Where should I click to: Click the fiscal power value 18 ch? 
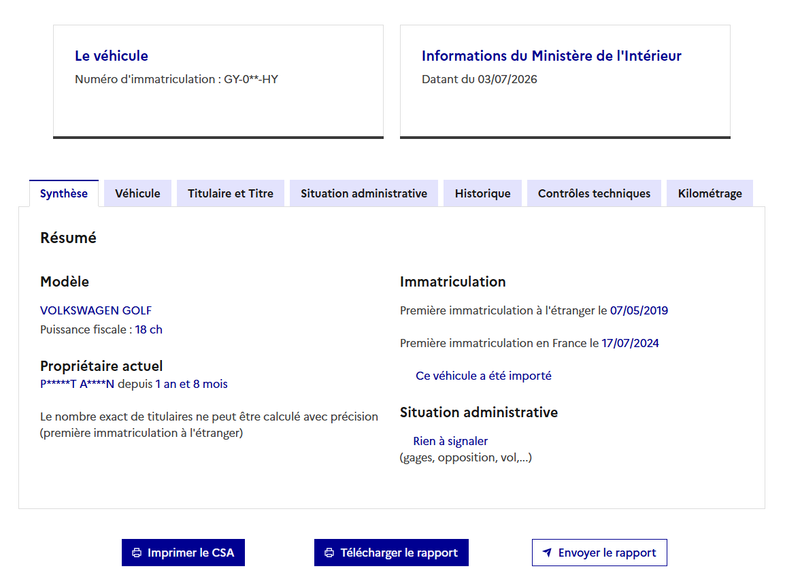coord(148,330)
